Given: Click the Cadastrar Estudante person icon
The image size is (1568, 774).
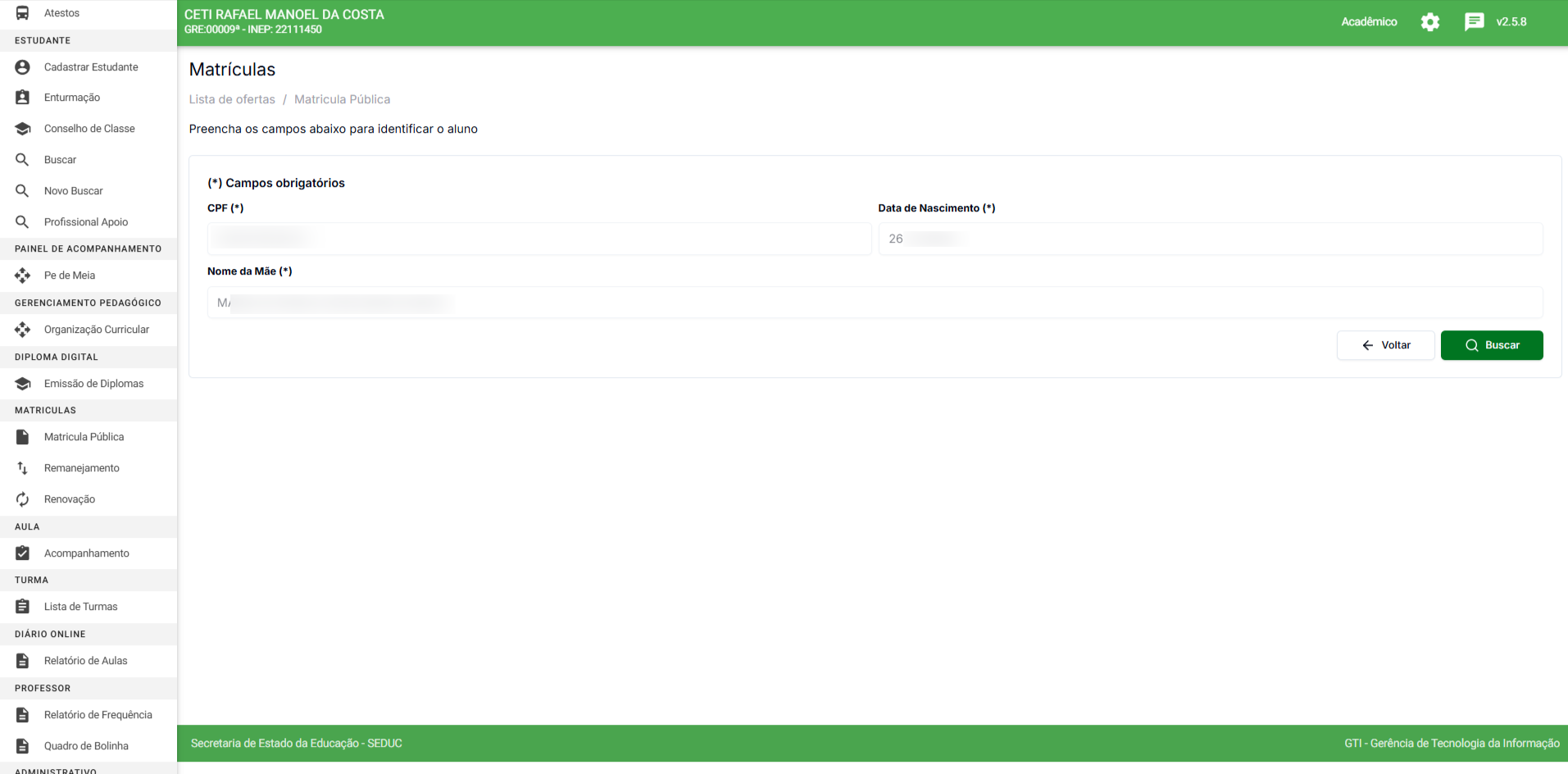Looking at the screenshot, I should pyautogui.click(x=23, y=67).
